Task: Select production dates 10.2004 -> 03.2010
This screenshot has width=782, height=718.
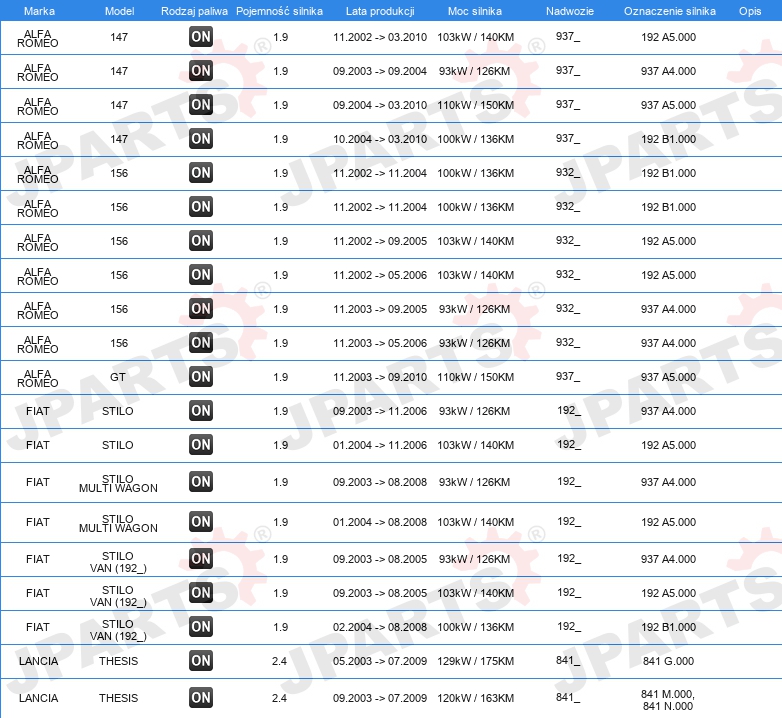Action: coord(380,139)
